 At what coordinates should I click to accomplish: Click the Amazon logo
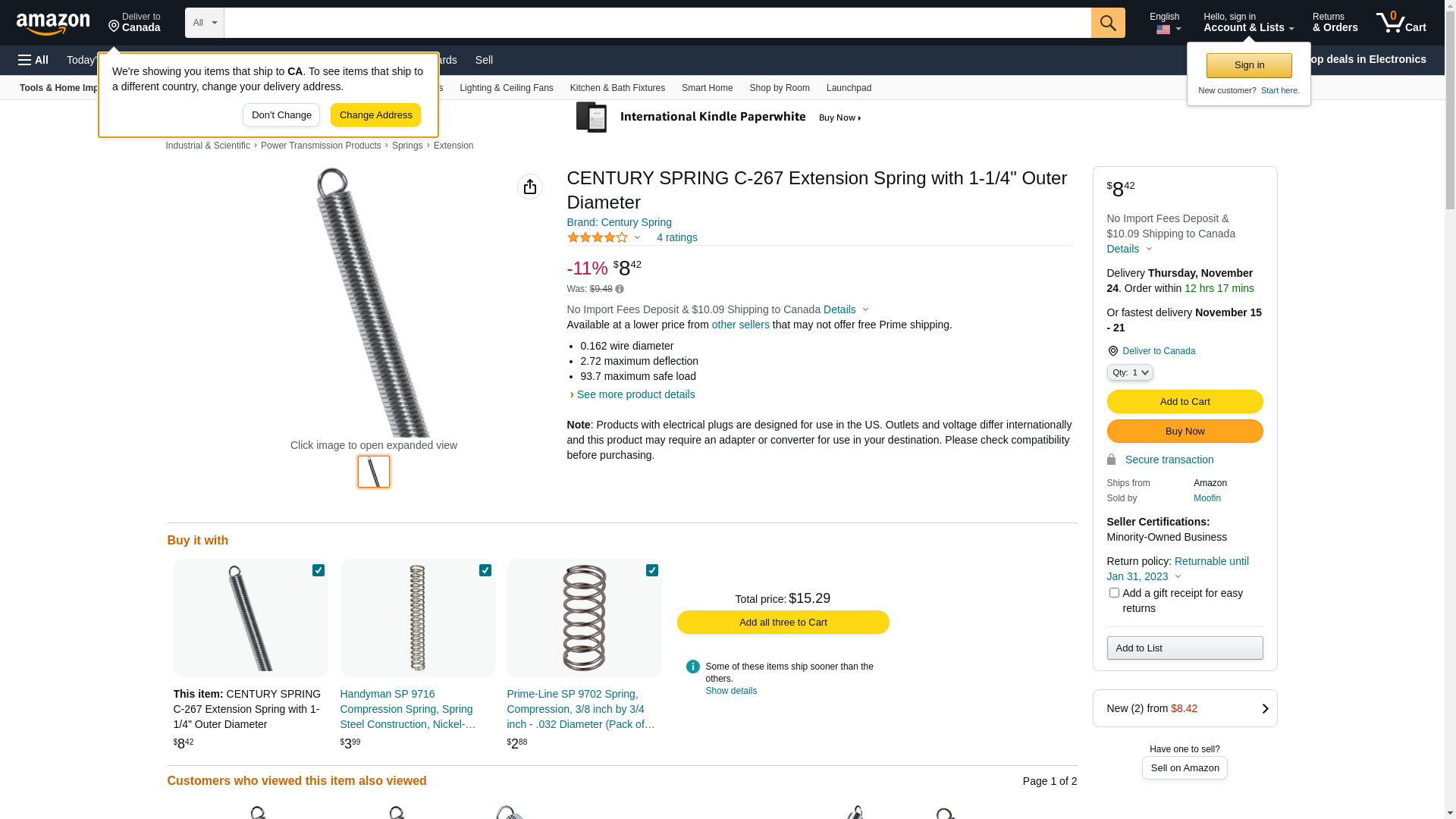pos(53,24)
